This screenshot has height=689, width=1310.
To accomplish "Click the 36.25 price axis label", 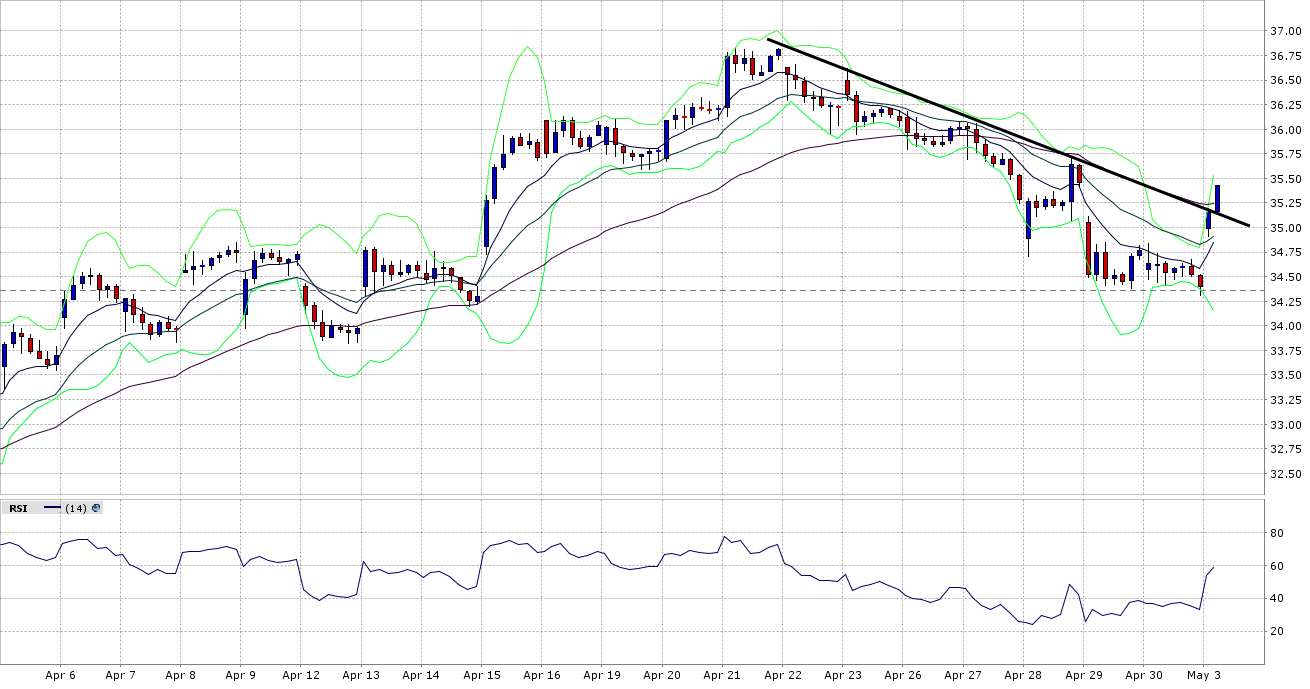I will 1285,105.
